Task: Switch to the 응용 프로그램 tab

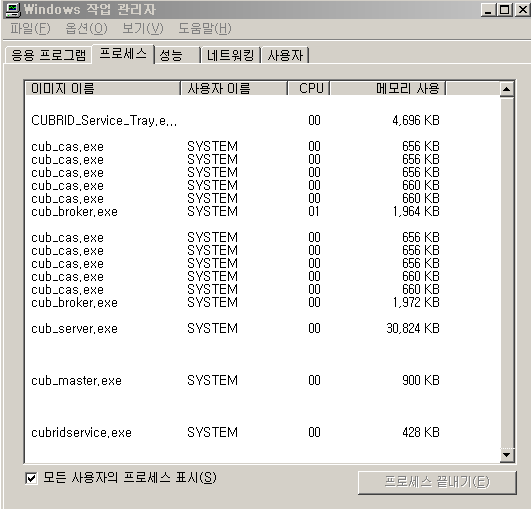Action: [x=48, y=55]
